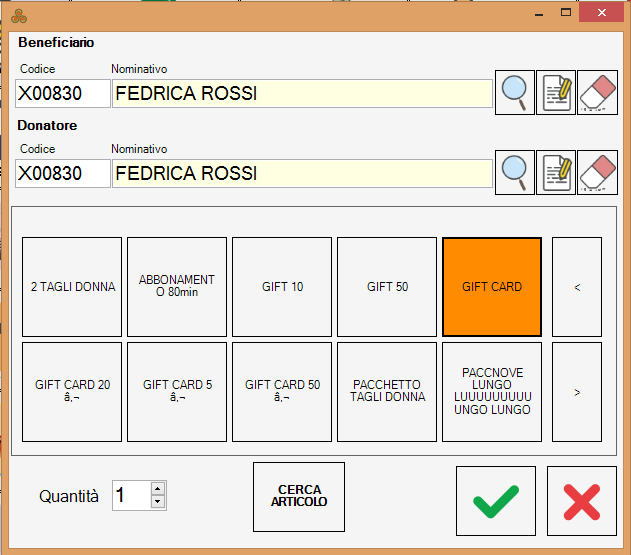Go to previous articles page arrow
Screen dimensions: 631x555
(x=577, y=287)
